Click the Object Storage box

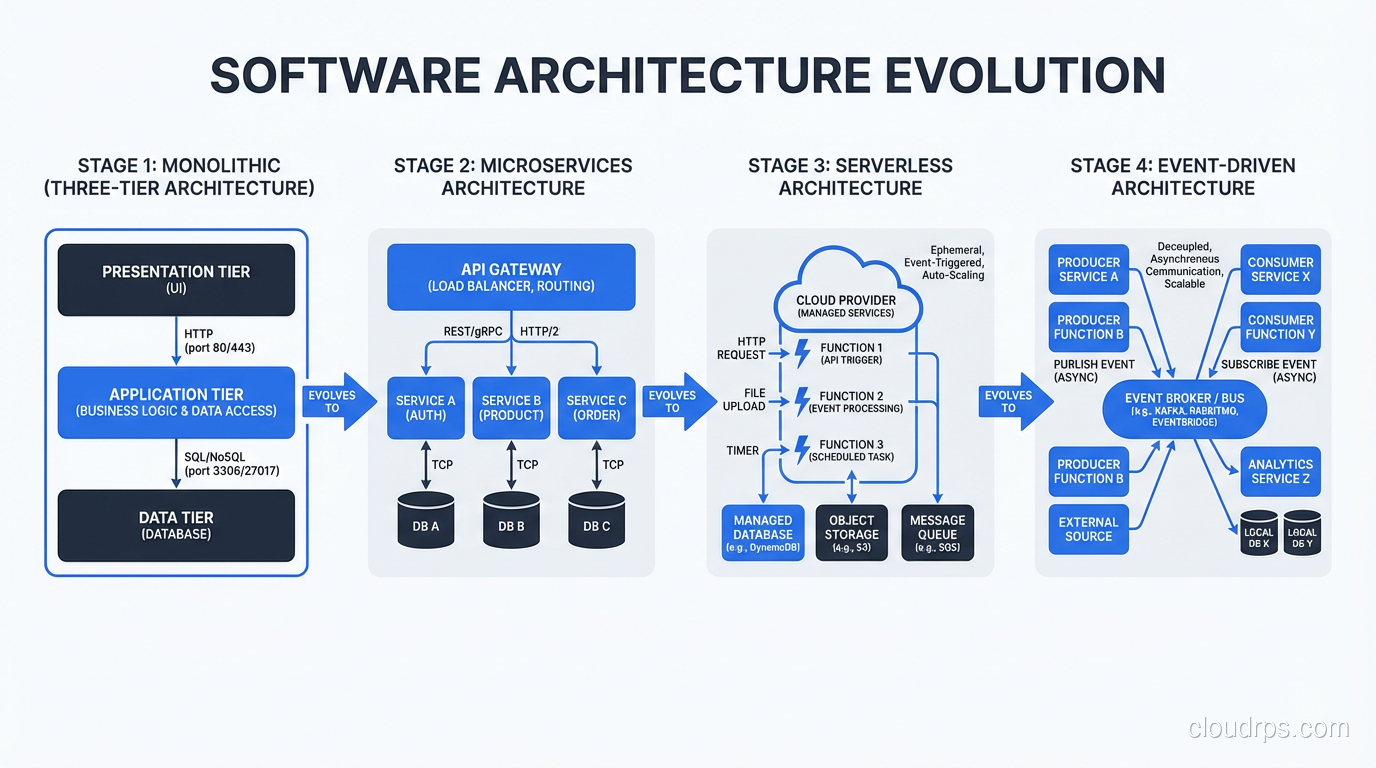click(x=851, y=533)
